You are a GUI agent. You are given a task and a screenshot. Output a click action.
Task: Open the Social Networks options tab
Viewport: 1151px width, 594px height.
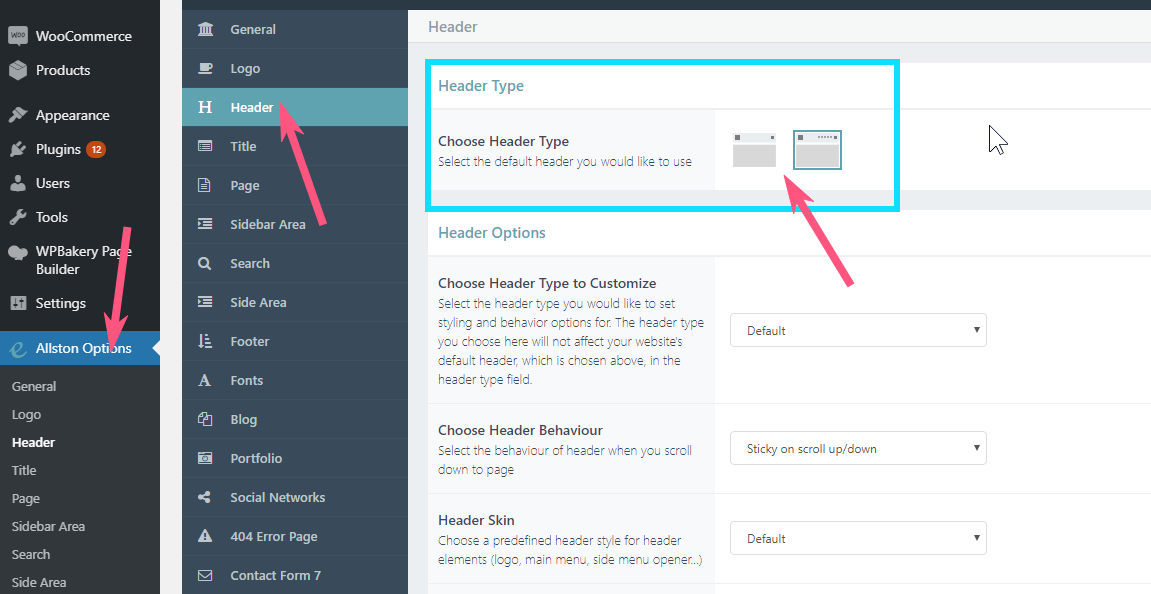click(x=295, y=497)
